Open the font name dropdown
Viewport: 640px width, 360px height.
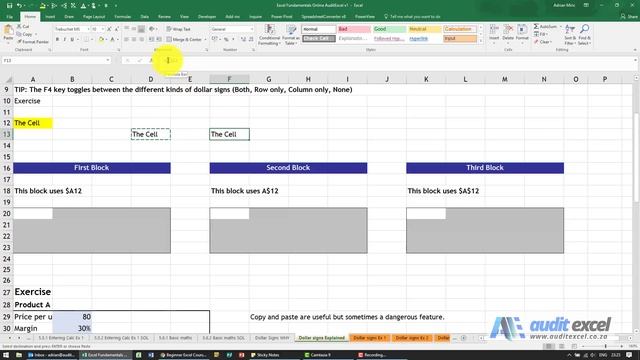(88, 29)
